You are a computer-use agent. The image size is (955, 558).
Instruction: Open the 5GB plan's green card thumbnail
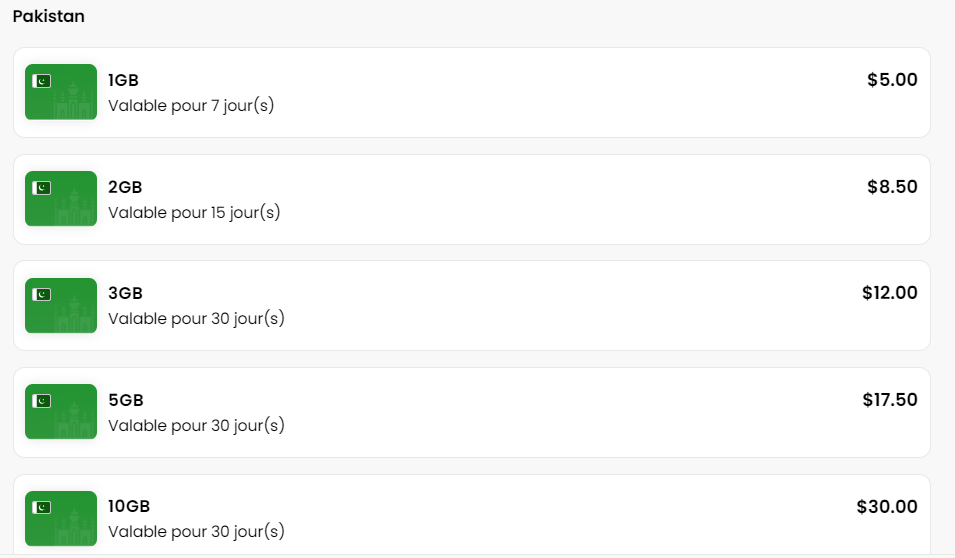pos(61,412)
